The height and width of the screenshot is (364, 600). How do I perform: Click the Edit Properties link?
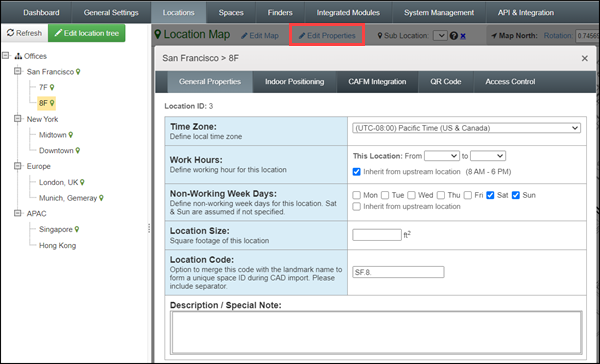coord(327,36)
